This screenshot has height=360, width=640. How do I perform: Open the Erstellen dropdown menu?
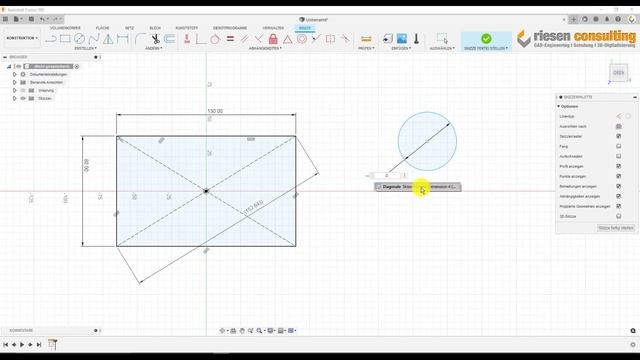(86, 48)
